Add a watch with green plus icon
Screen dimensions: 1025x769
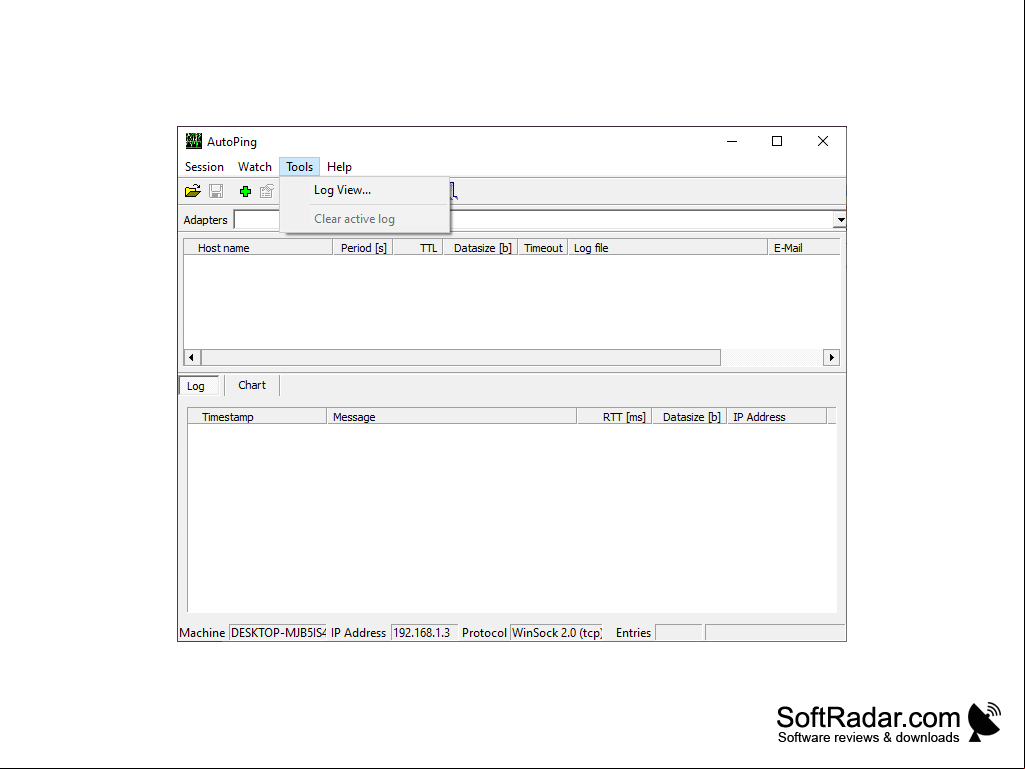coord(245,192)
